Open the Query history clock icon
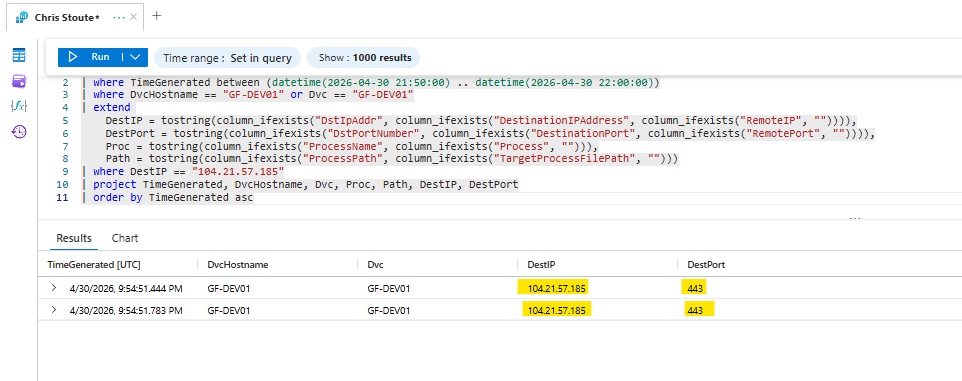This screenshot has width=962, height=381. pyautogui.click(x=19, y=131)
